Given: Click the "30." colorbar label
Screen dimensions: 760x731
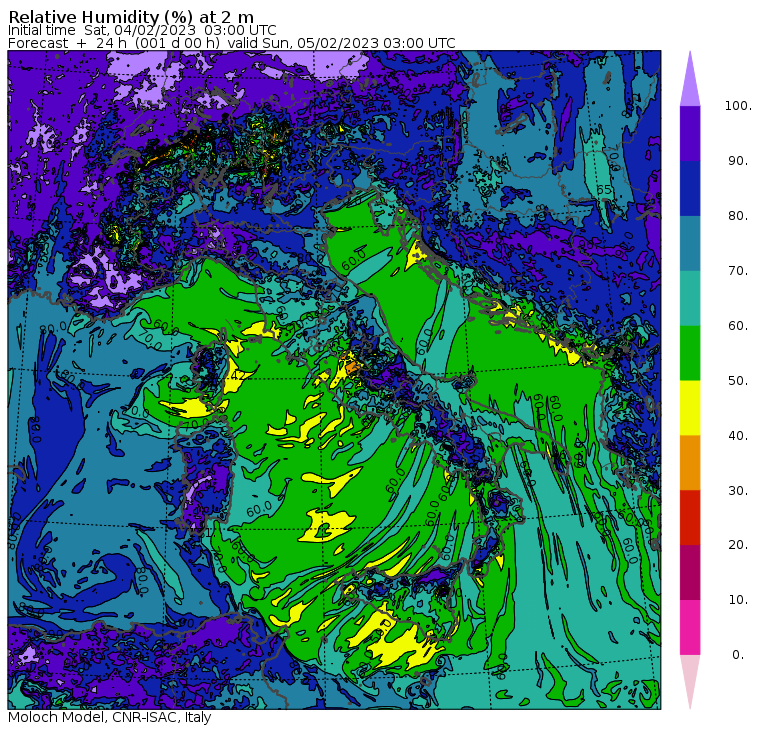Looking at the screenshot, I should [x=738, y=490].
